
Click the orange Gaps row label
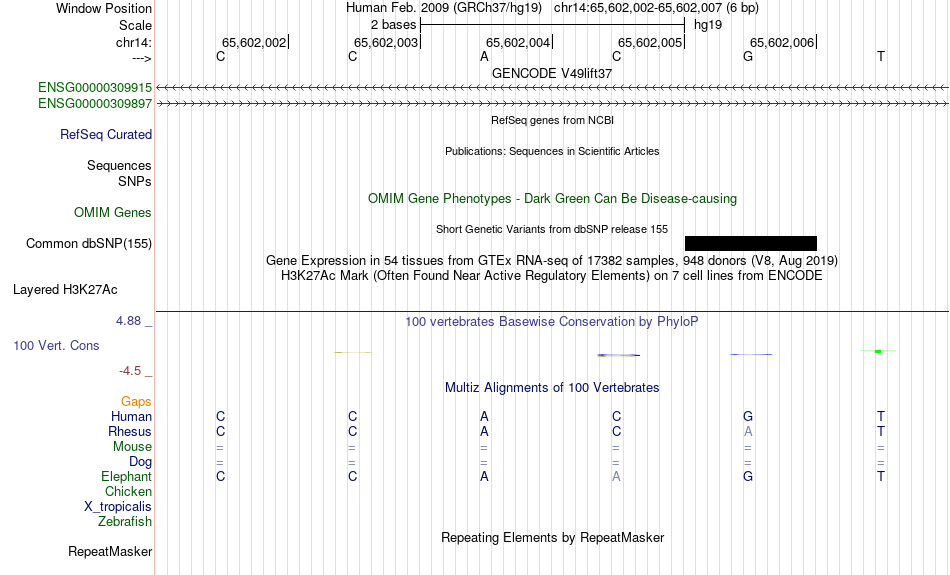136,402
